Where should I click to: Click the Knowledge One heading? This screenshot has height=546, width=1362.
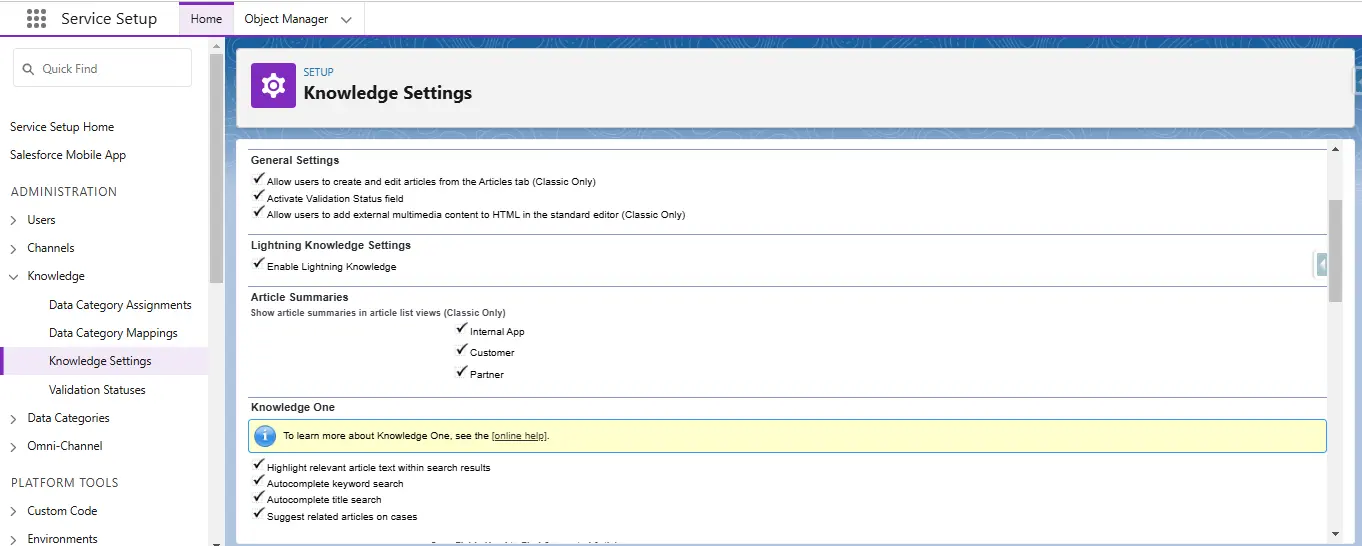tap(293, 407)
